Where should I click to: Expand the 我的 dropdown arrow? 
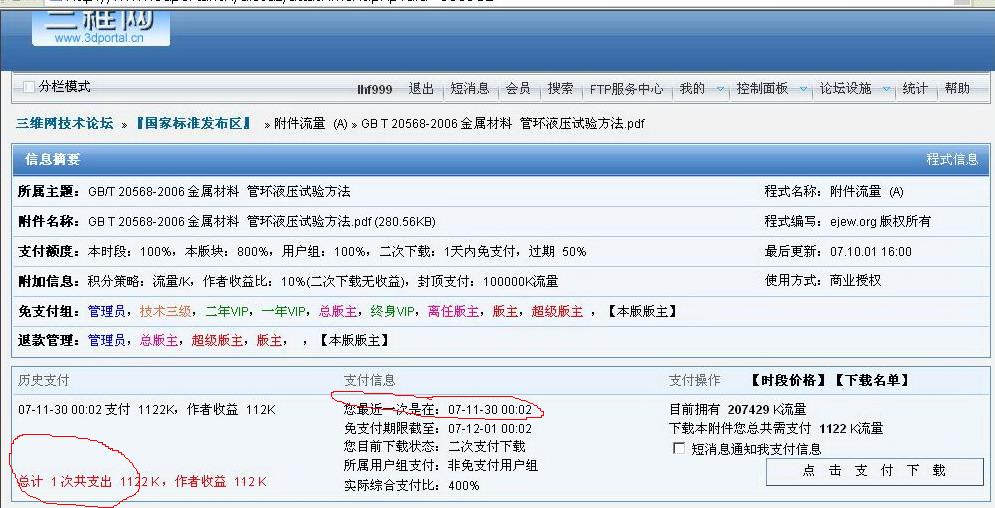pos(720,89)
